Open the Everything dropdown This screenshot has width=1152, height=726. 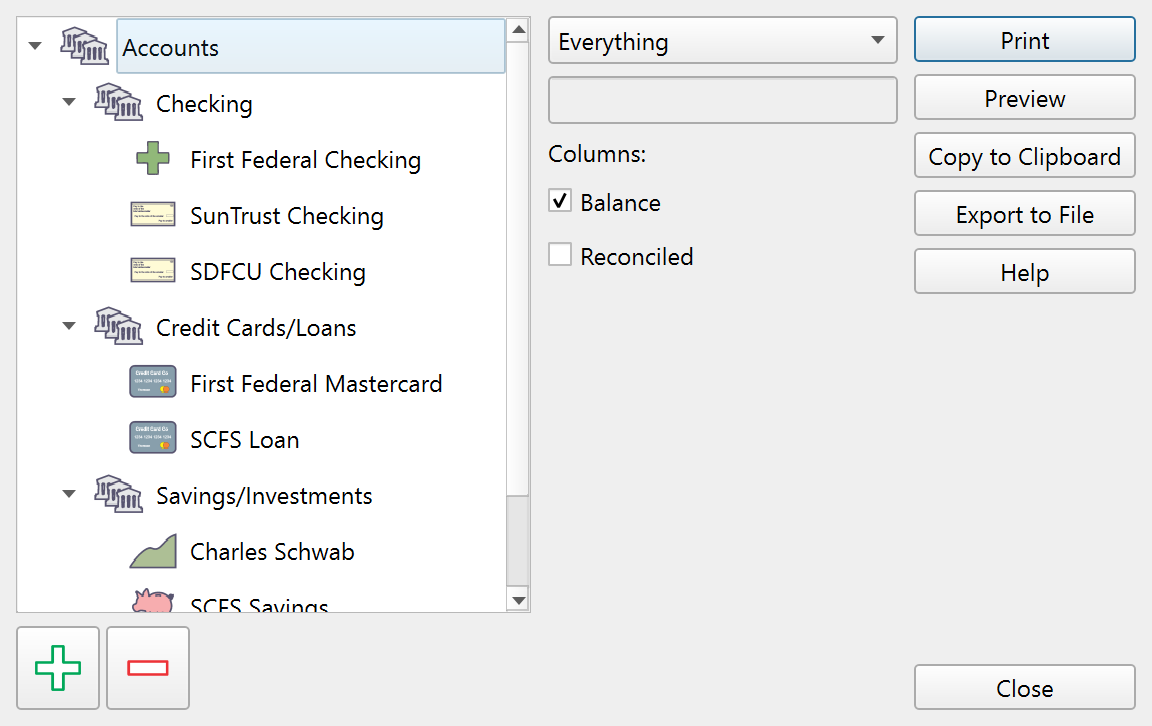point(722,40)
